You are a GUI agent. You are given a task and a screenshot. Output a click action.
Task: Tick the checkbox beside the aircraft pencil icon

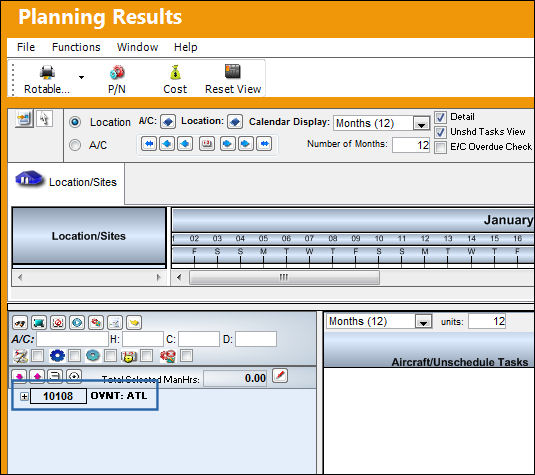tap(38, 355)
